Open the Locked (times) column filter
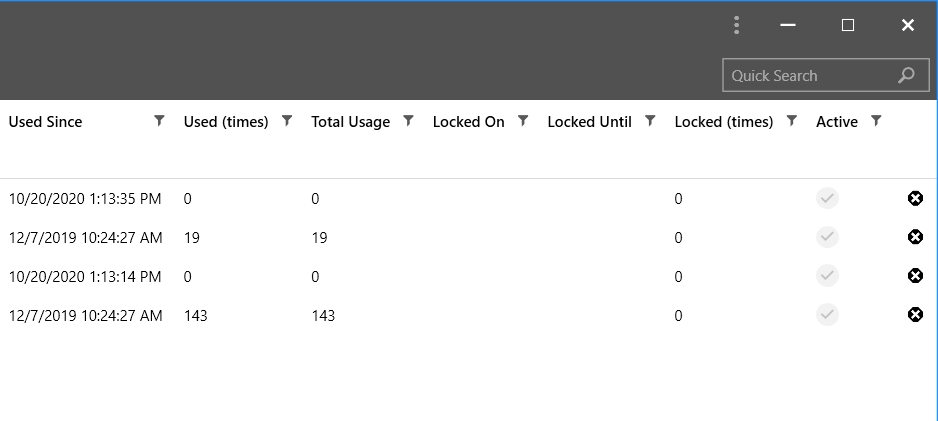The height and width of the screenshot is (421, 938). coord(792,121)
